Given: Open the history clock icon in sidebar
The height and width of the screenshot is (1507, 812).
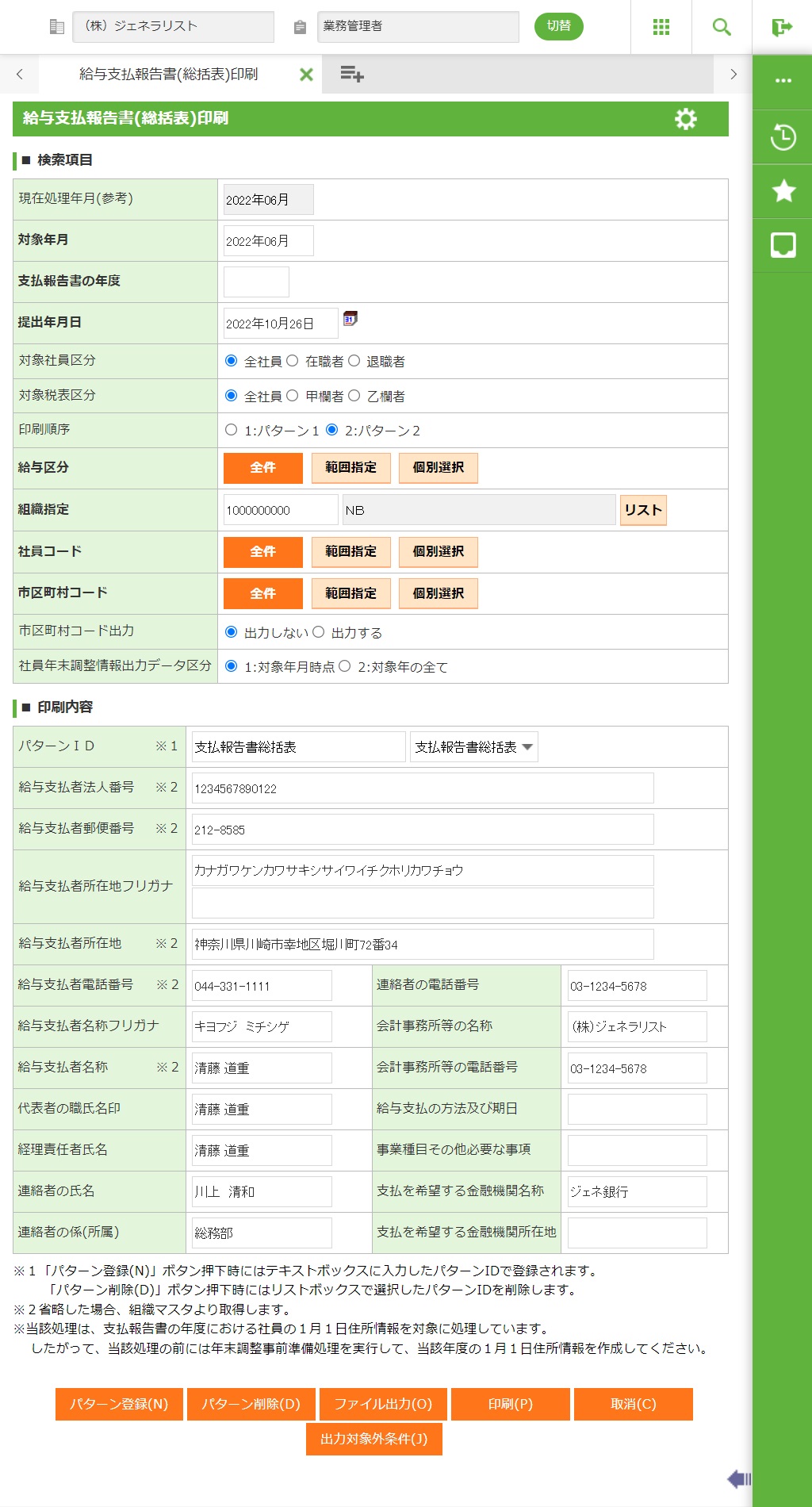Looking at the screenshot, I should pos(783,137).
